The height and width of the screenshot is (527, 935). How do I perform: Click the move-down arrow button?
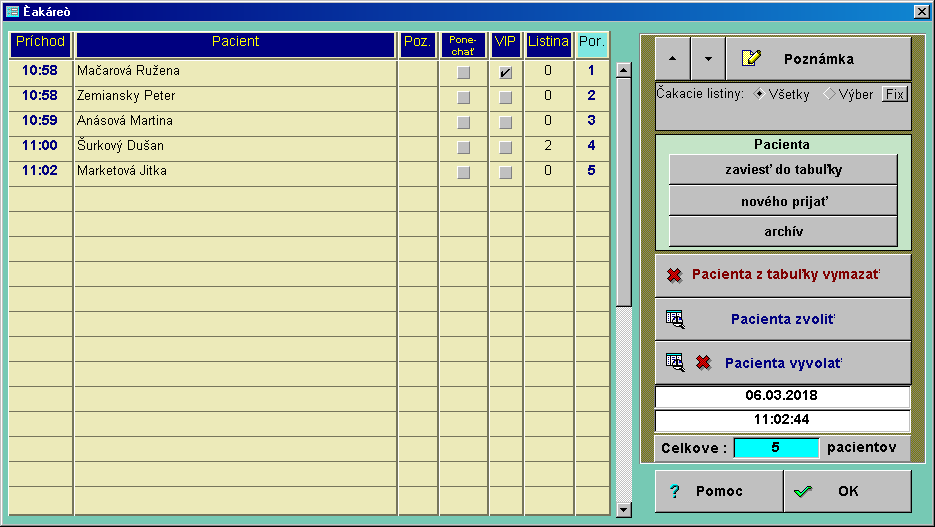point(708,58)
